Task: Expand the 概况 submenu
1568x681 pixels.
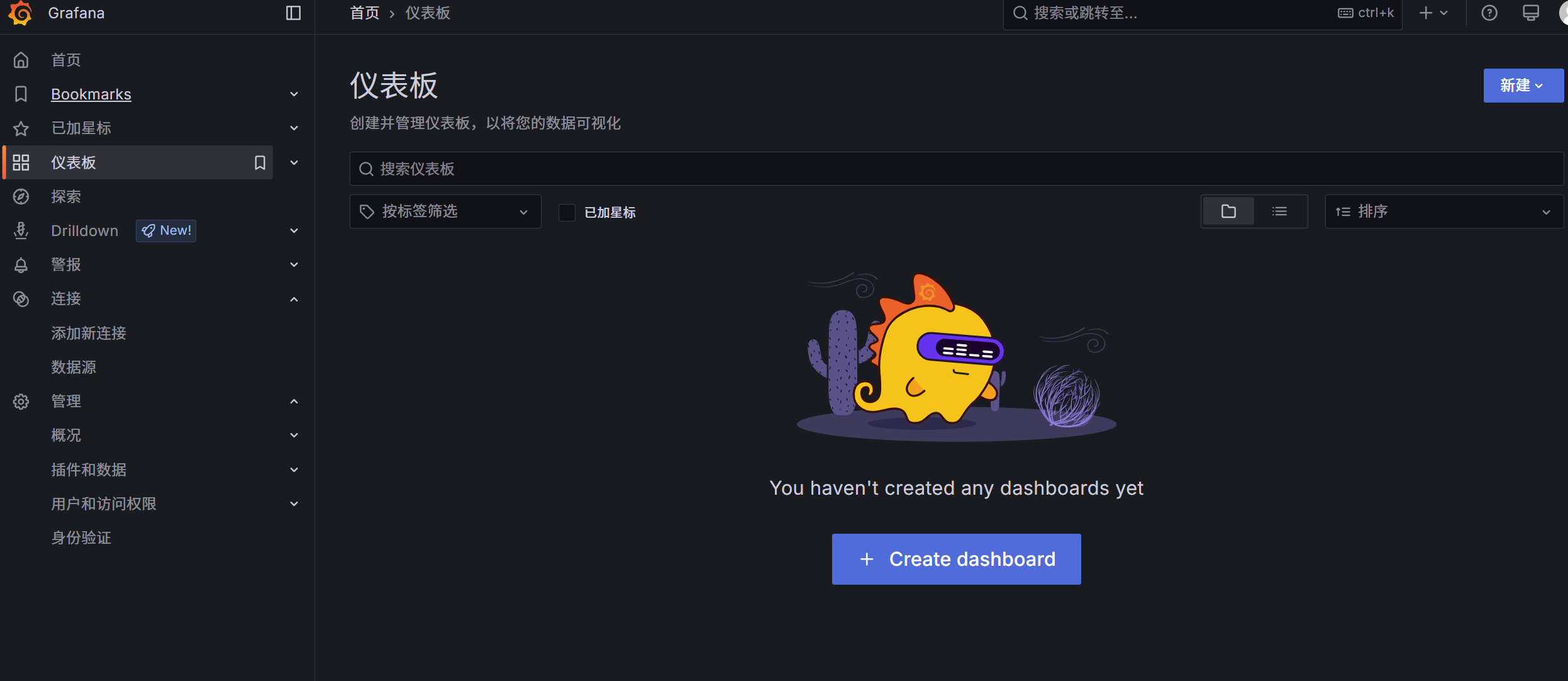Action: click(294, 435)
